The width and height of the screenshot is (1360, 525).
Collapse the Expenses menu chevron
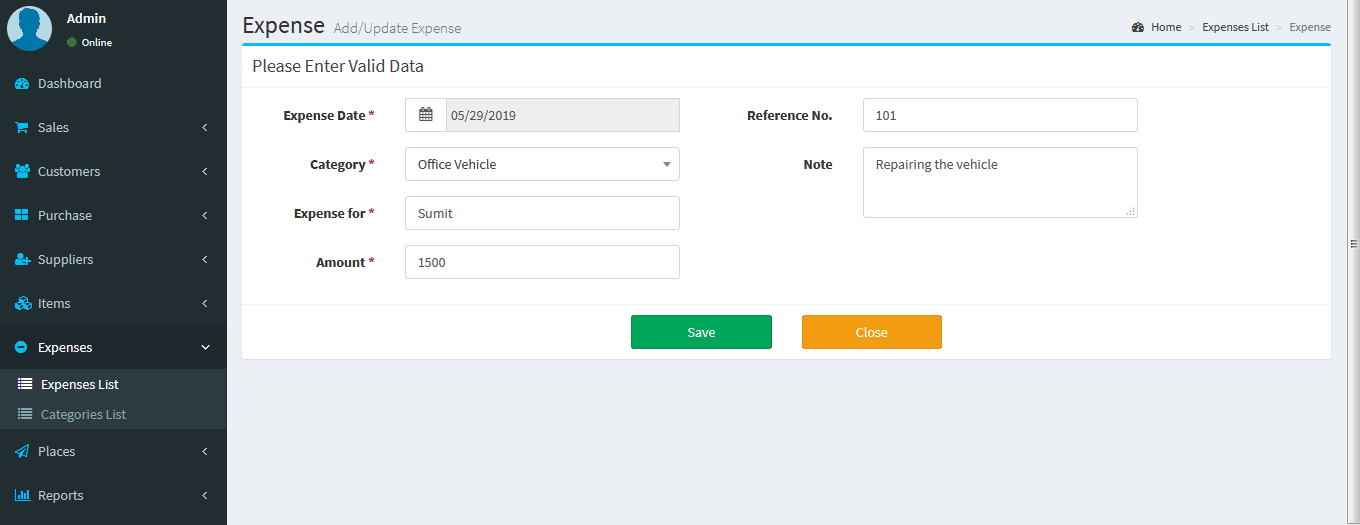point(206,348)
